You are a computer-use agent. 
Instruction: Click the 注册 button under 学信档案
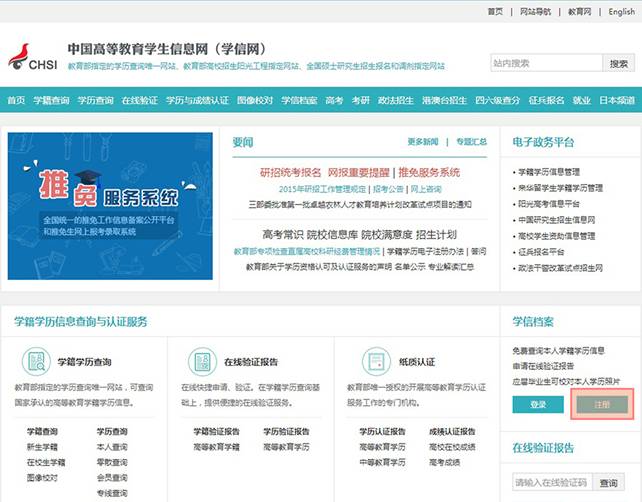602,405
